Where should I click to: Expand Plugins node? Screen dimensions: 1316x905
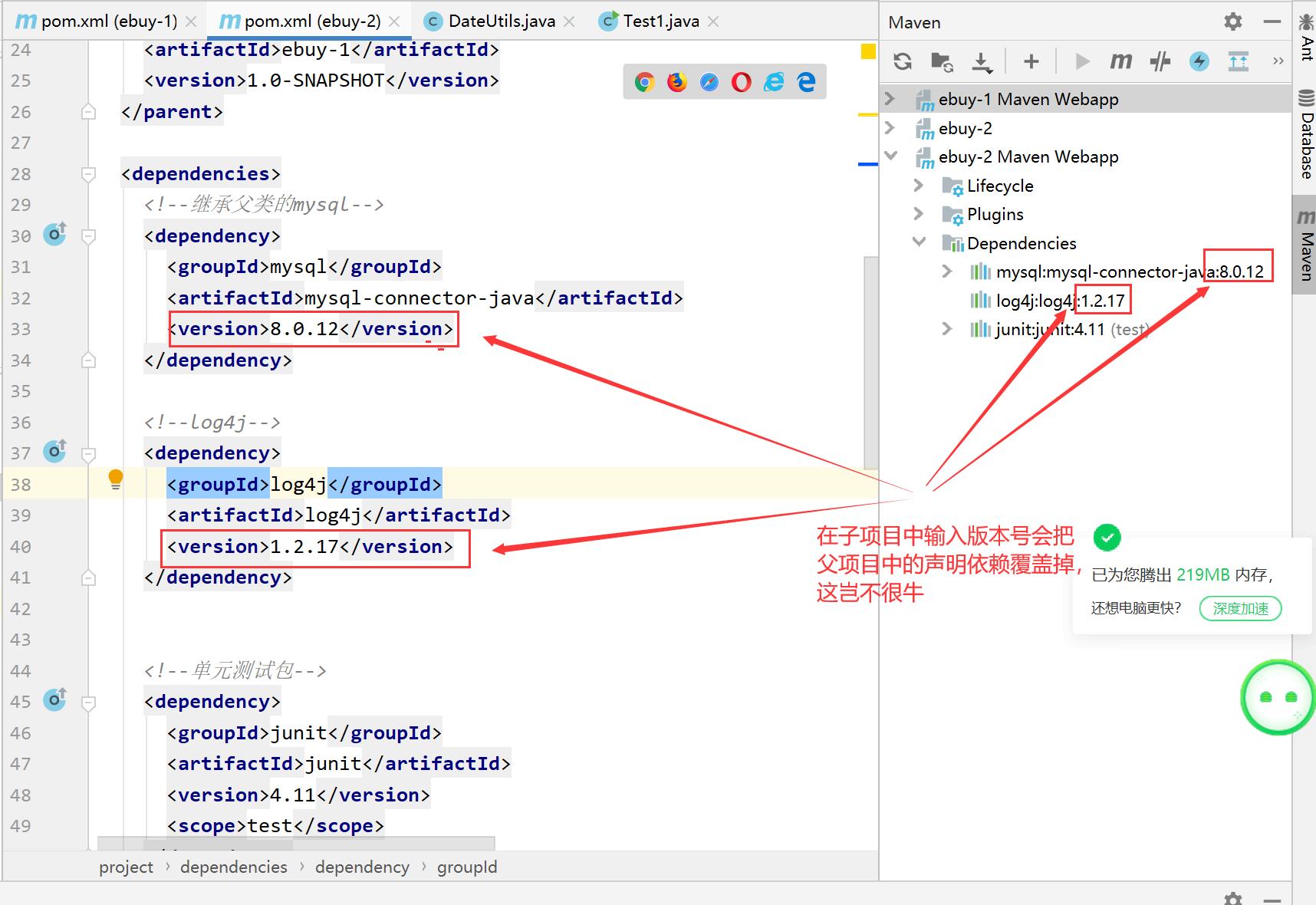tap(919, 213)
